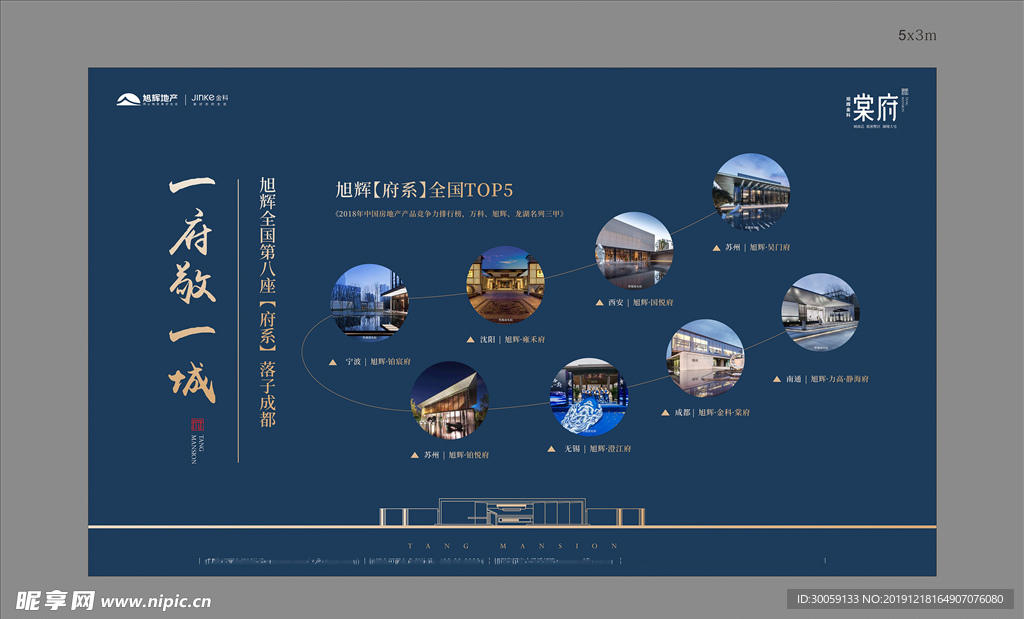Click the text 无锡｜旭辉·澄江府

(598, 449)
